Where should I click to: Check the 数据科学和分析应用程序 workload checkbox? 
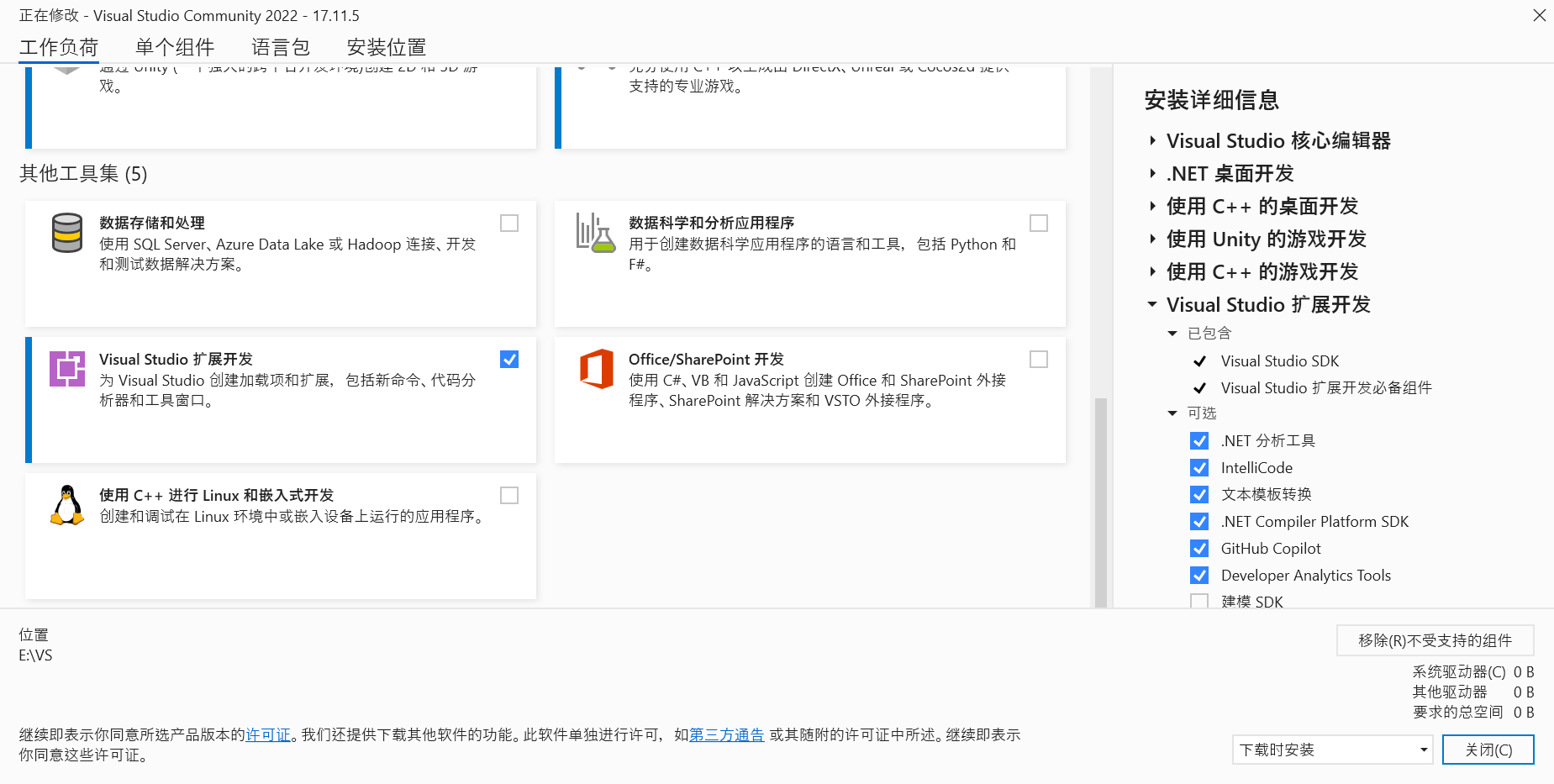1039,223
